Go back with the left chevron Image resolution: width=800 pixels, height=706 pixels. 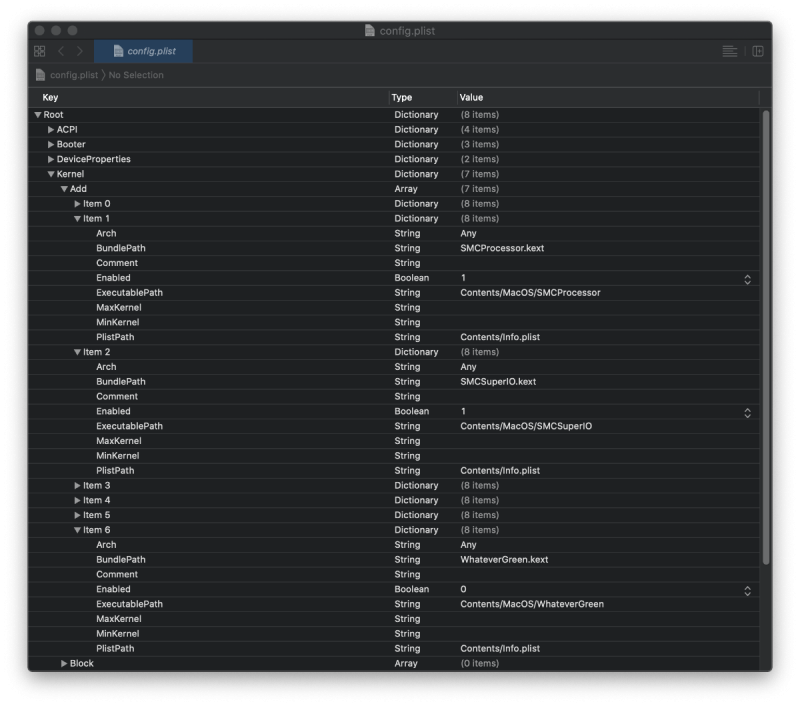click(61, 51)
